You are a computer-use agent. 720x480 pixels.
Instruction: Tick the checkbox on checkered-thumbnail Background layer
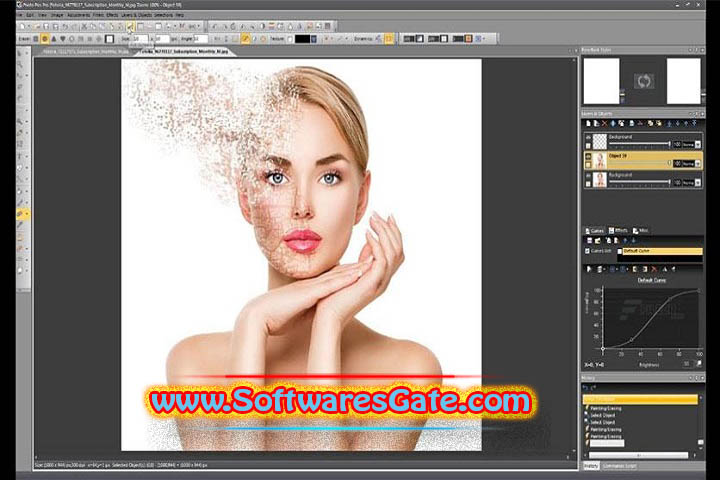(588, 146)
